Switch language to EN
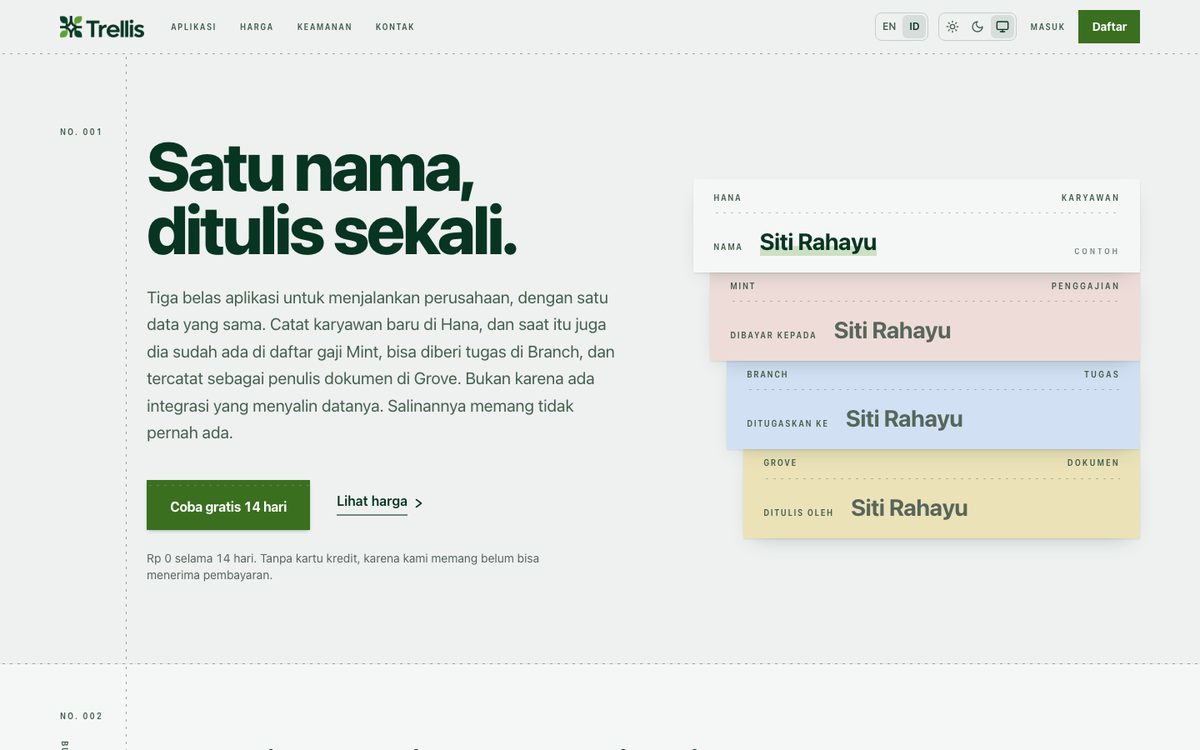Viewport: 1200px width, 750px height. (889, 27)
